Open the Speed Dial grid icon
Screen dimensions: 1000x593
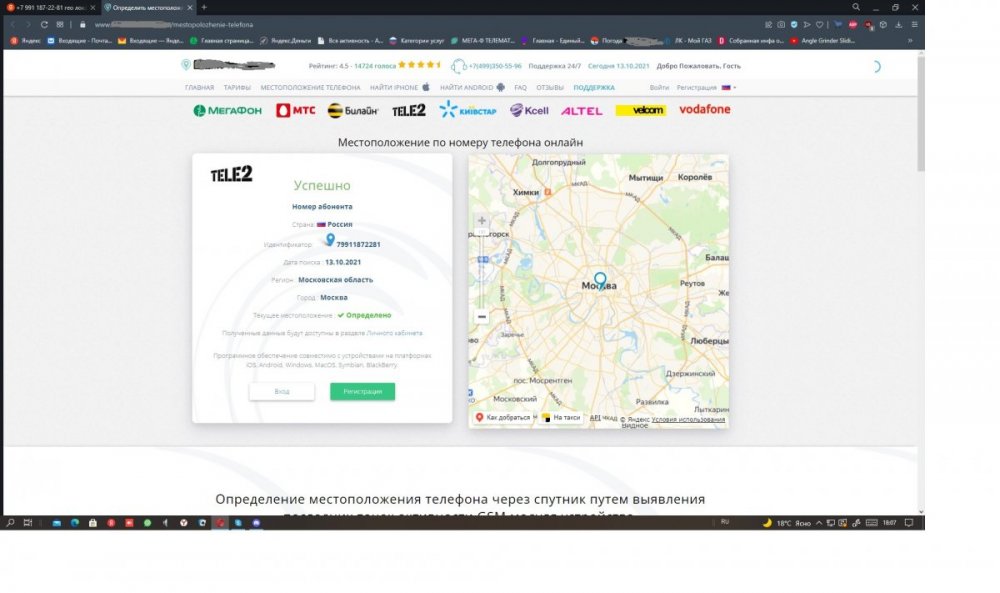[60, 24]
